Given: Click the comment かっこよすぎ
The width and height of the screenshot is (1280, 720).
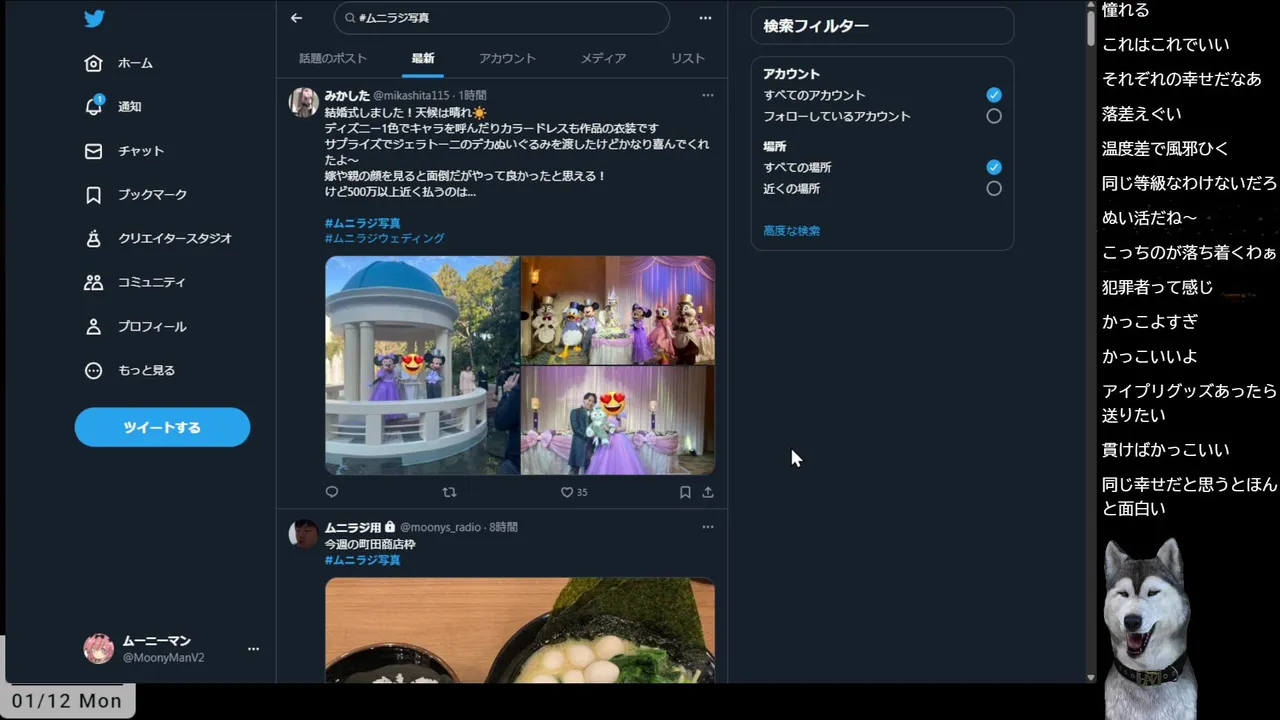Looking at the screenshot, I should click(1150, 322).
